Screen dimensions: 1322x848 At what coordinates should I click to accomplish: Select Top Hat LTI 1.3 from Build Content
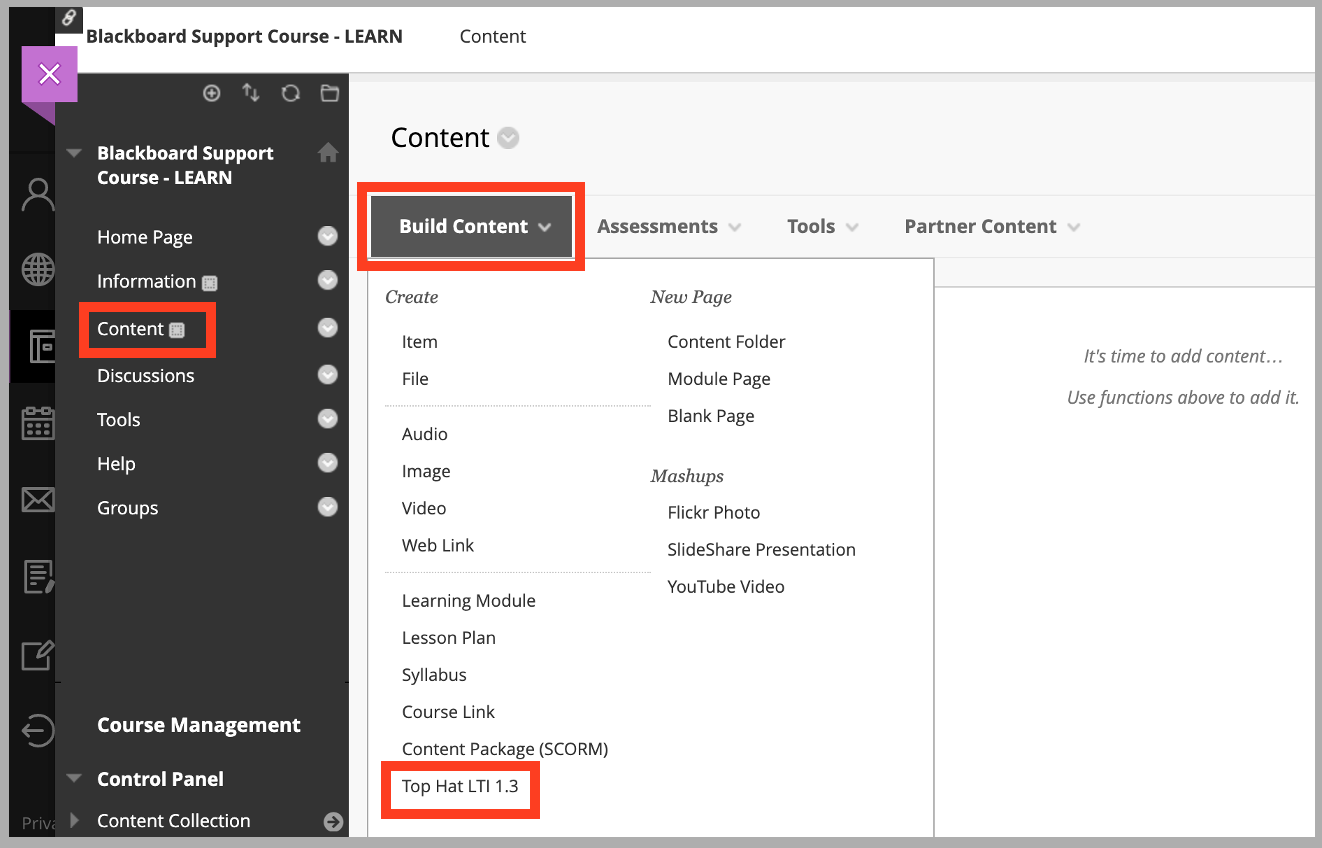click(x=460, y=787)
